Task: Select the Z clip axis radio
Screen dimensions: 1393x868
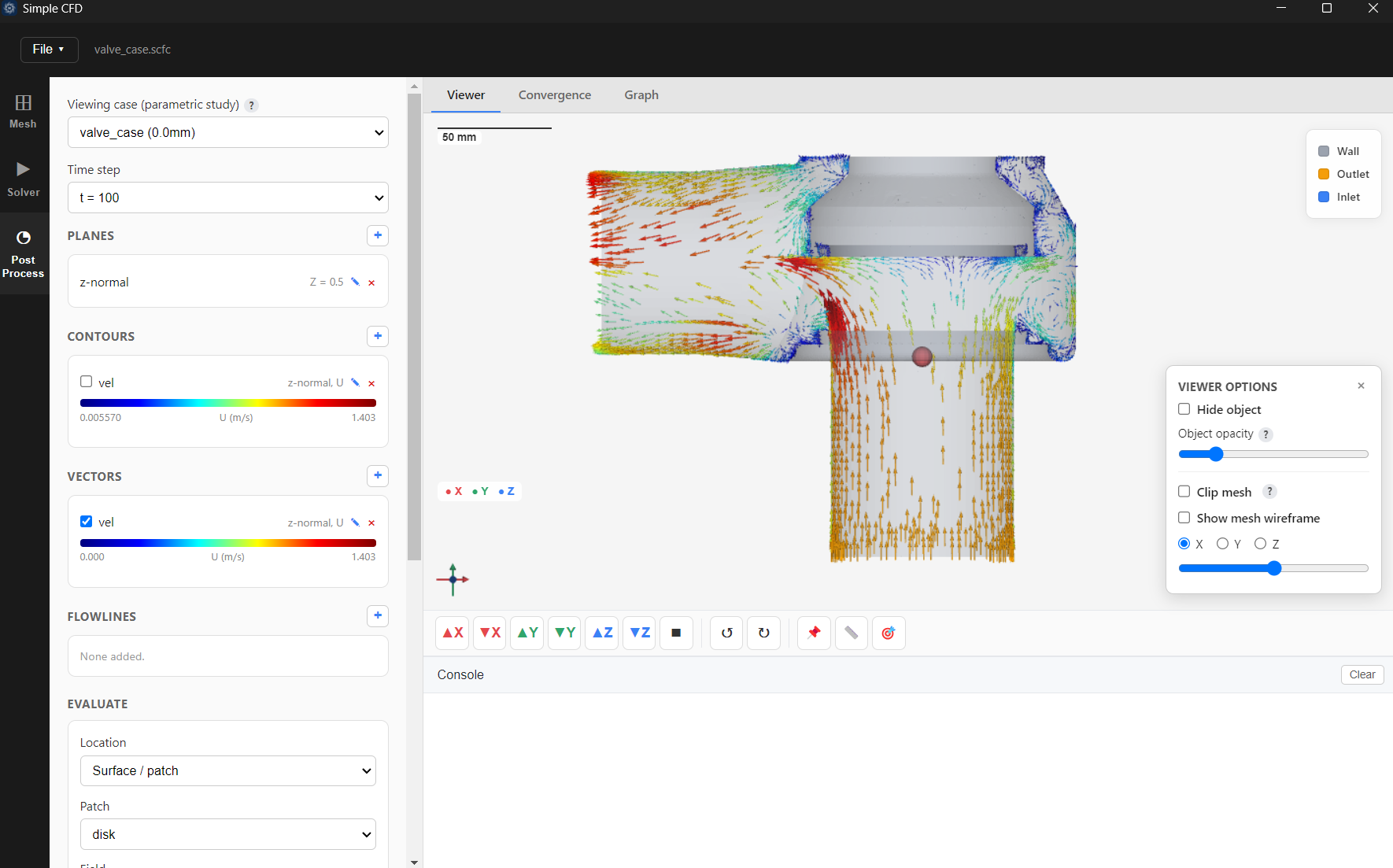Action: click(x=1260, y=544)
